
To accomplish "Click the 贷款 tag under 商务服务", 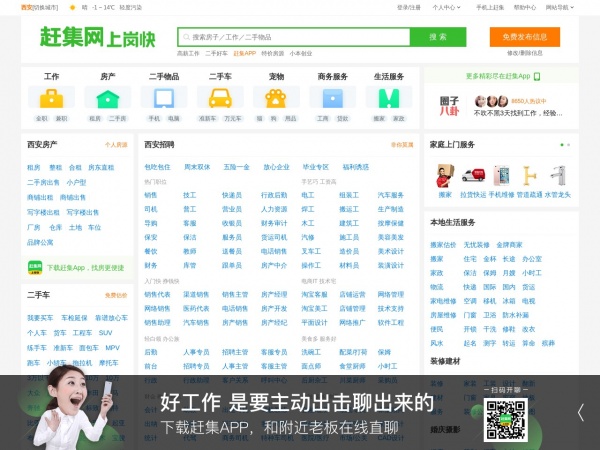I will click(x=342, y=119).
